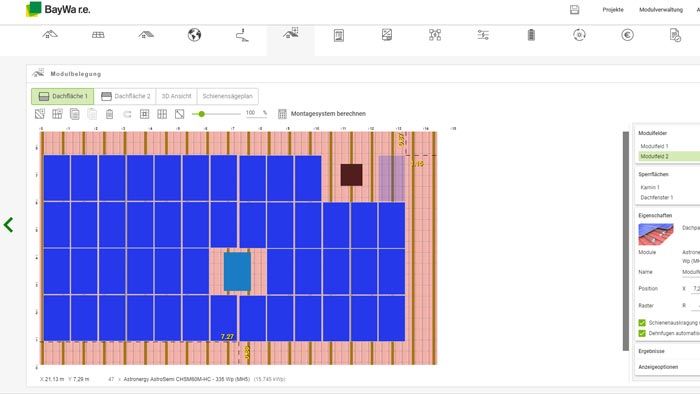Open the string wiring step icon
Viewport: 700px width, 394px height.
click(x=435, y=35)
